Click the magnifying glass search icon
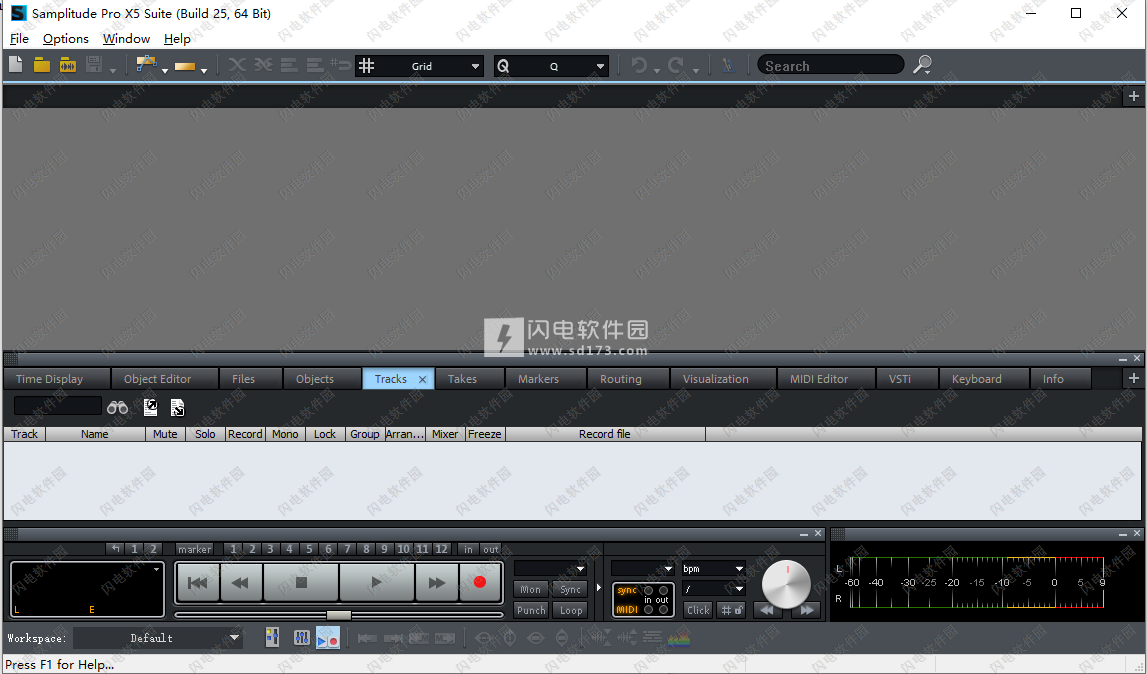1147x674 pixels. pos(922,65)
